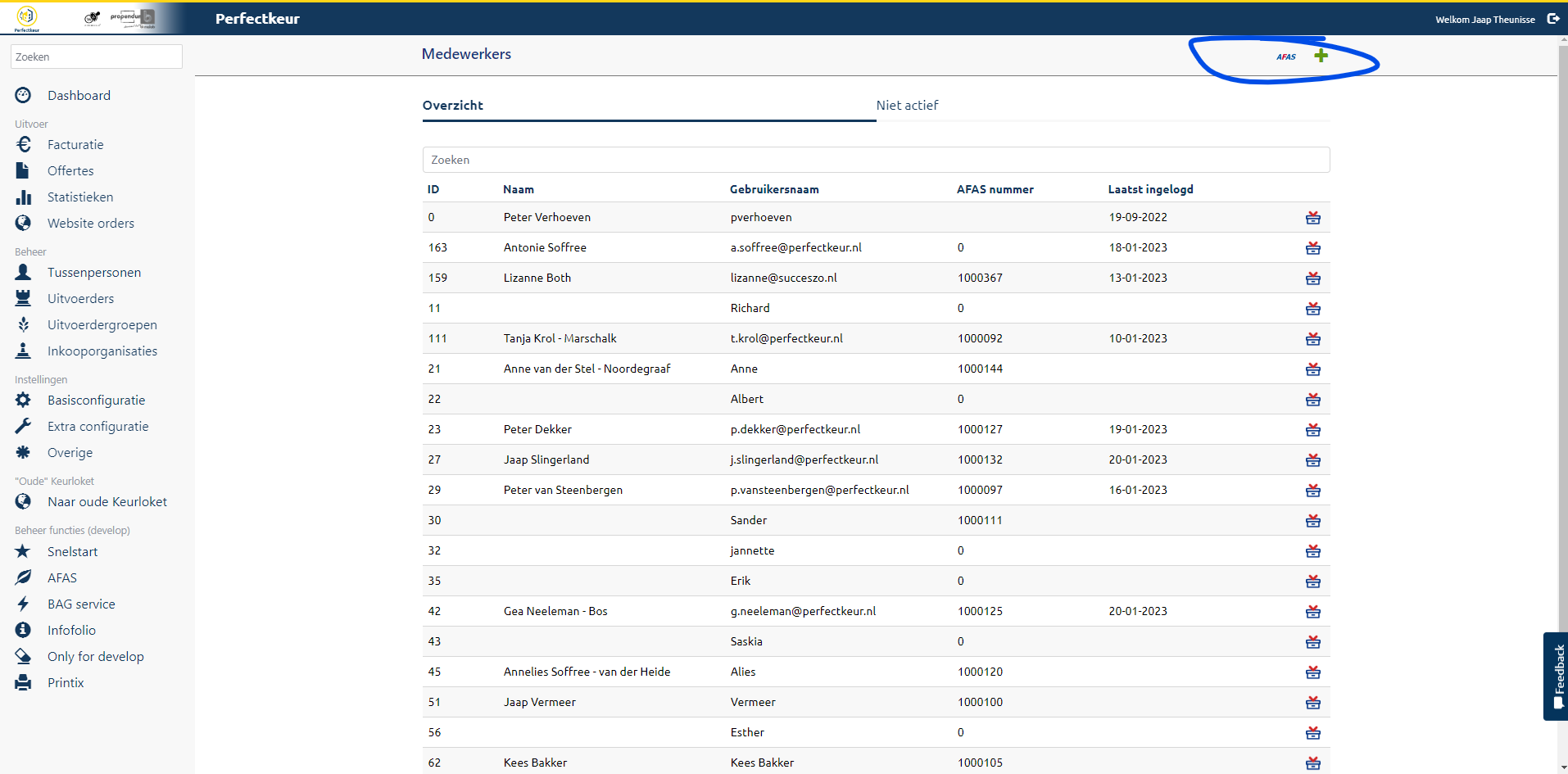Click the name Anne van der Stel - Noordegraaf
The image size is (1568, 774).
(587, 369)
